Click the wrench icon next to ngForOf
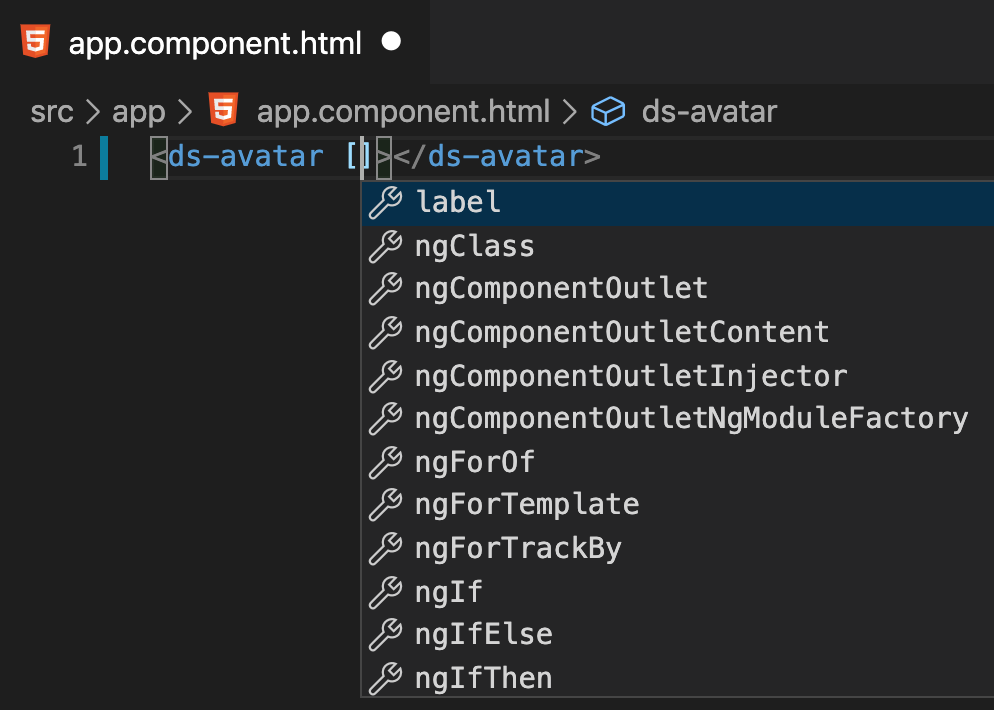 (x=386, y=462)
